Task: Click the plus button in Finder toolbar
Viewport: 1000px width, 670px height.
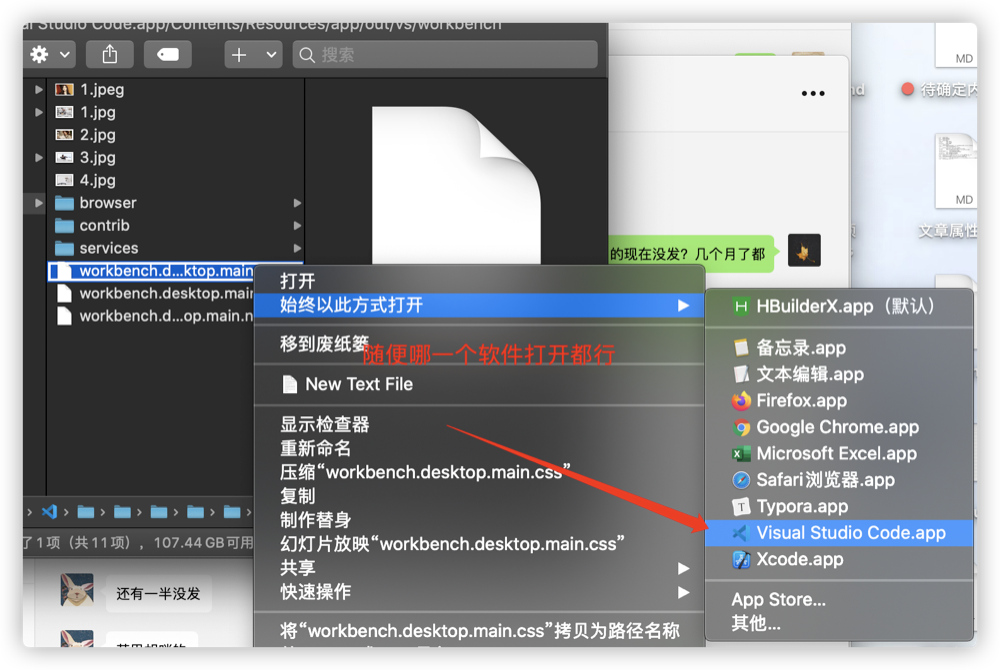Action: 239,55
